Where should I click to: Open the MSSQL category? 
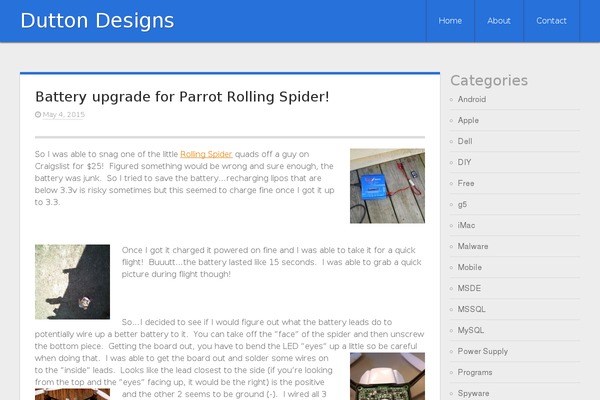[x=471, y=309]
